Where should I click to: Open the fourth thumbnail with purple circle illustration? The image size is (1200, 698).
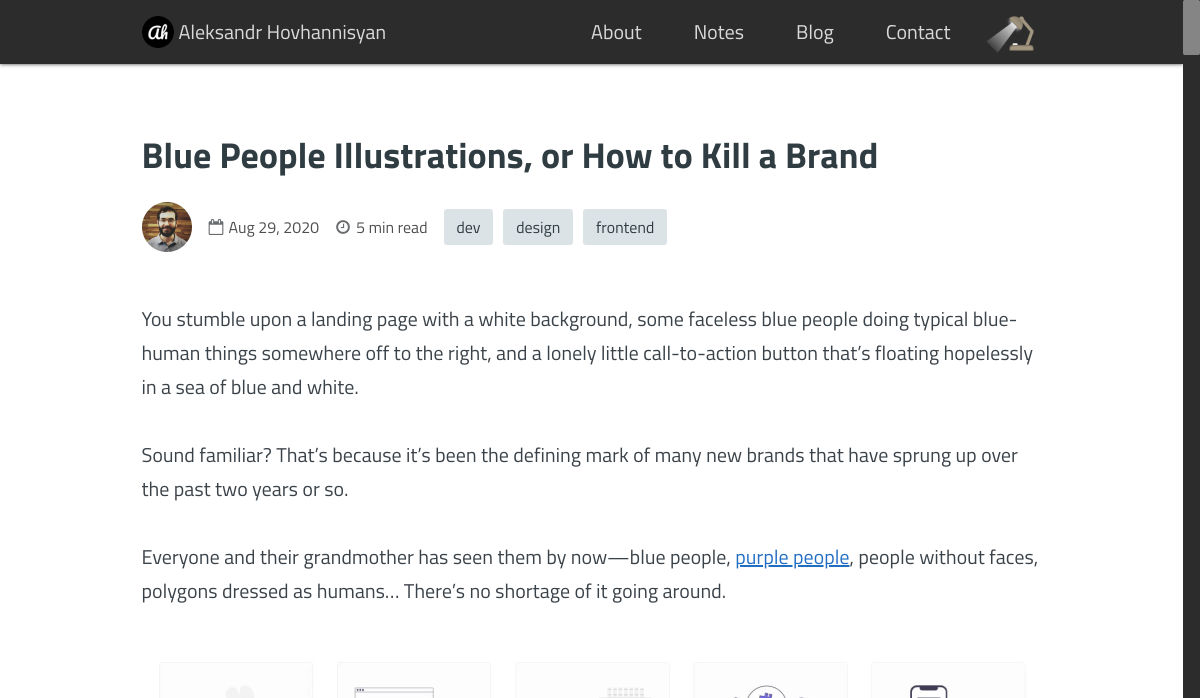tap(770, 681)
